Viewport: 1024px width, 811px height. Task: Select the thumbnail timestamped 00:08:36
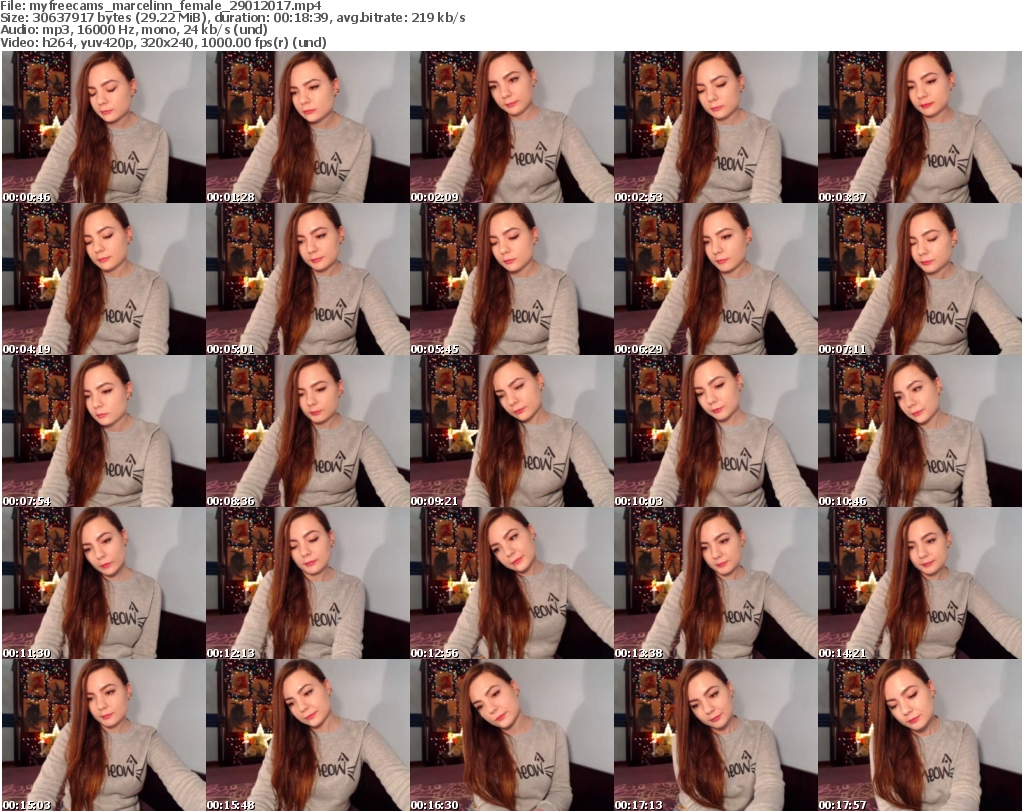[308, 431]
